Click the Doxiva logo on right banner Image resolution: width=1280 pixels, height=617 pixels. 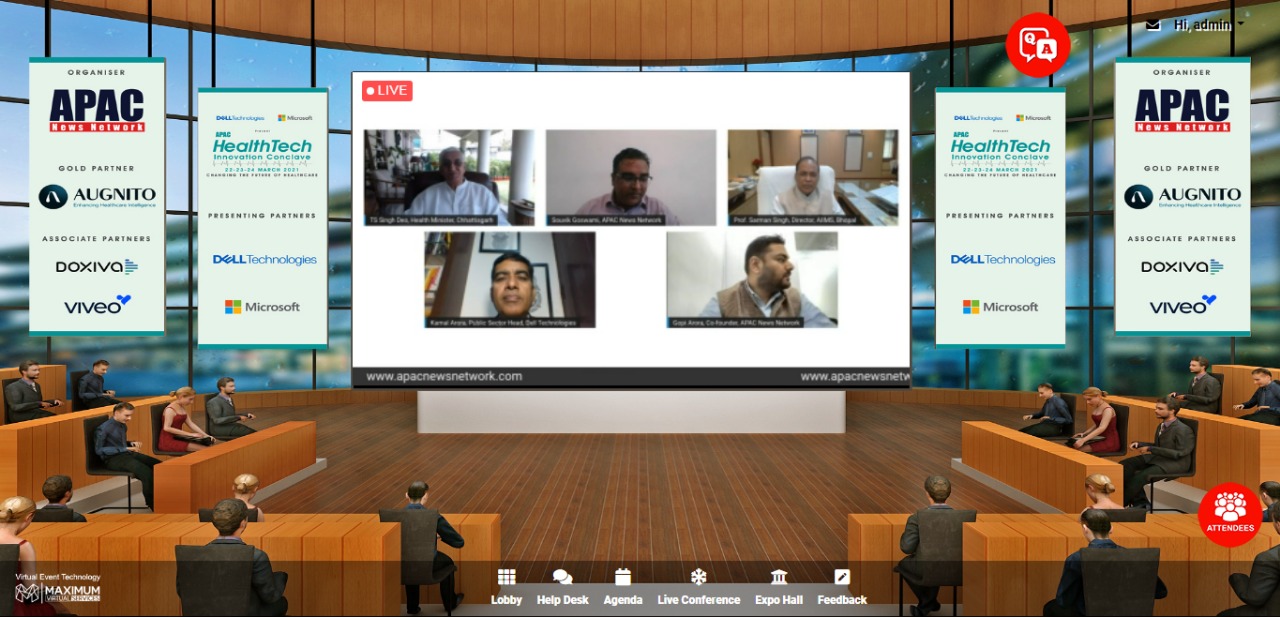(1182, 267)
